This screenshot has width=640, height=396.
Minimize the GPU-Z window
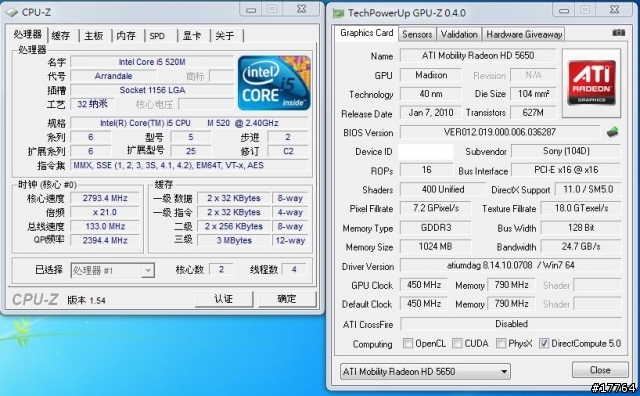pos(564,11)
